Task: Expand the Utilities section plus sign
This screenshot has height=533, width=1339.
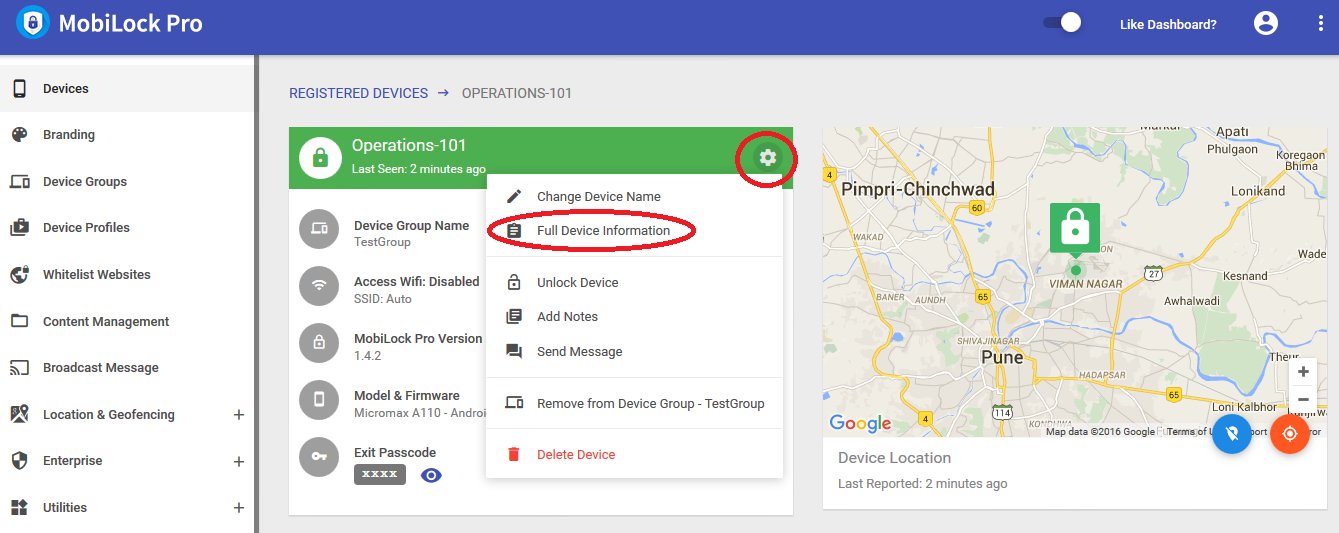Action: tap(239, 508)
